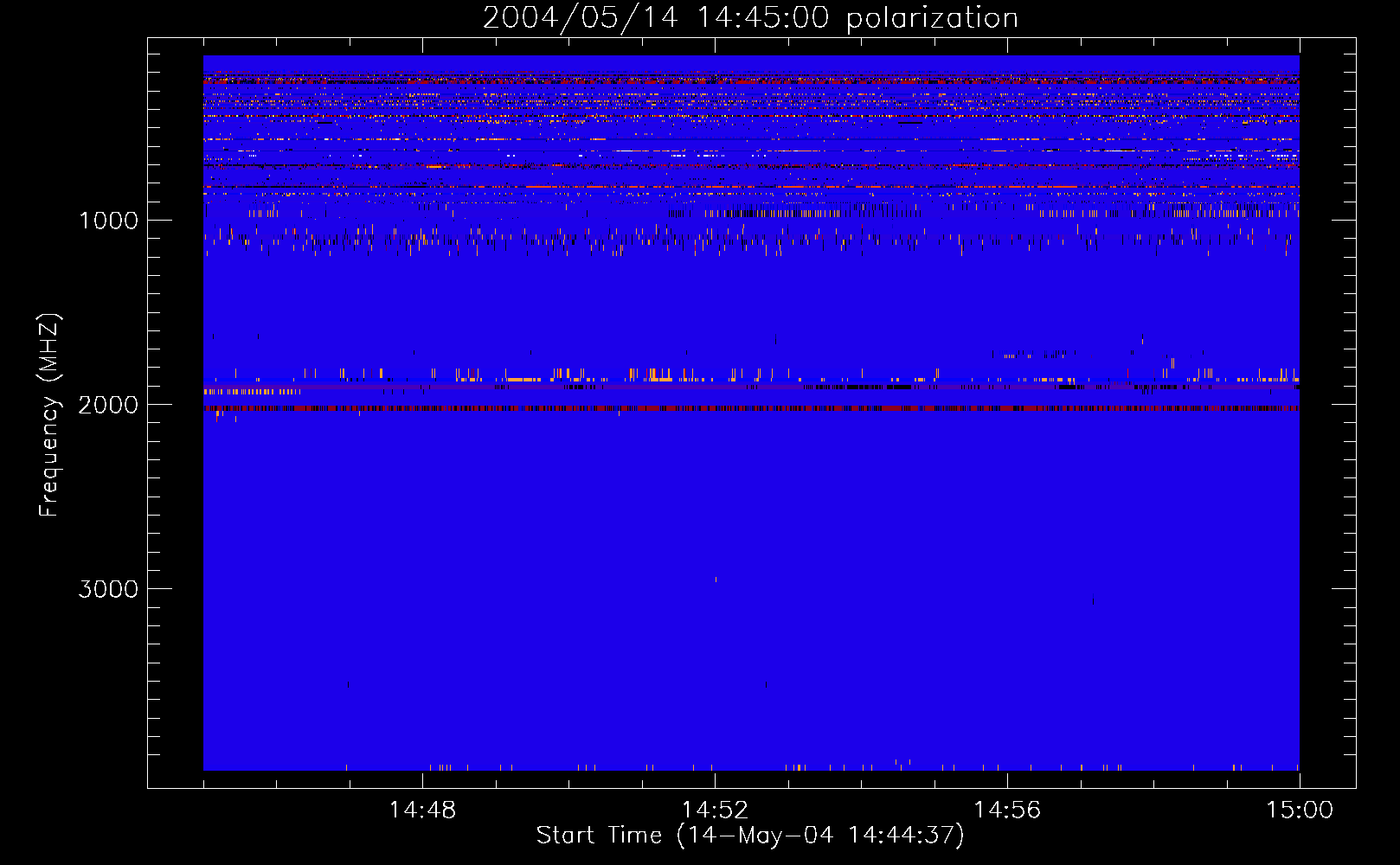Click the "Start Time" x-axis label text
The image size is (1400, 865).
[x=599, y=836]
